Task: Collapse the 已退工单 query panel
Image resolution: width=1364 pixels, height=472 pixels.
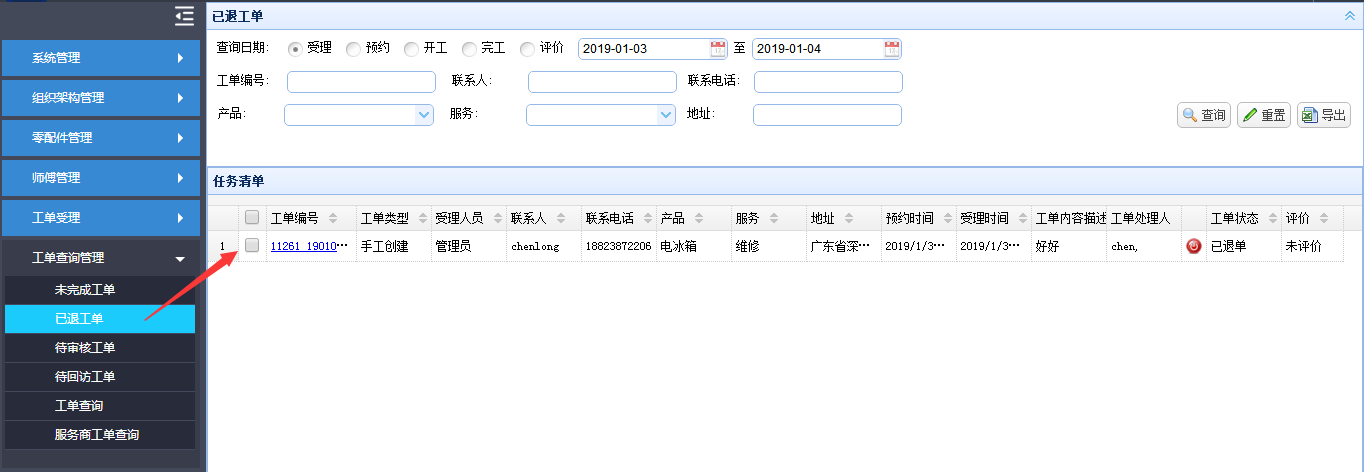Action: (1350, 15)
